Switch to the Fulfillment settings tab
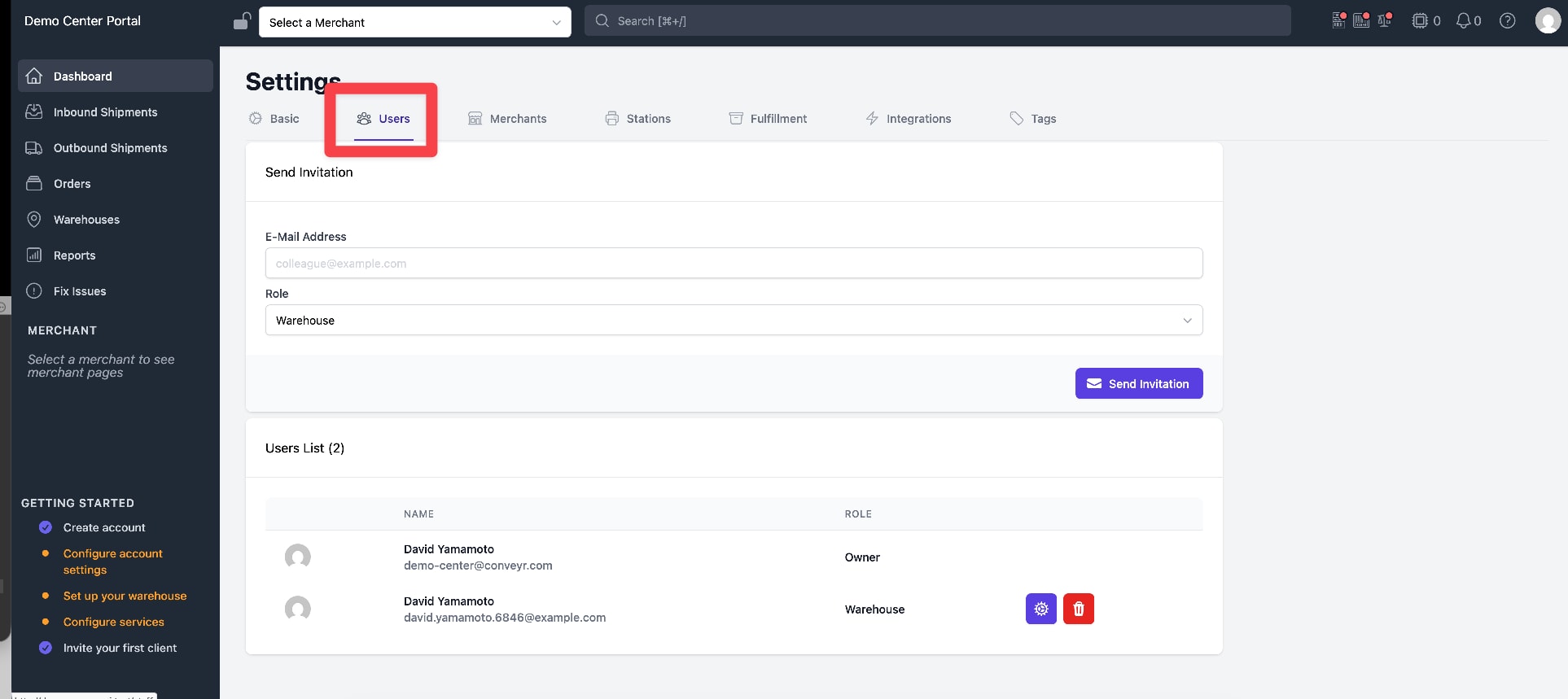Screen dimensions: 1568x699 click(x=768, y=119)
